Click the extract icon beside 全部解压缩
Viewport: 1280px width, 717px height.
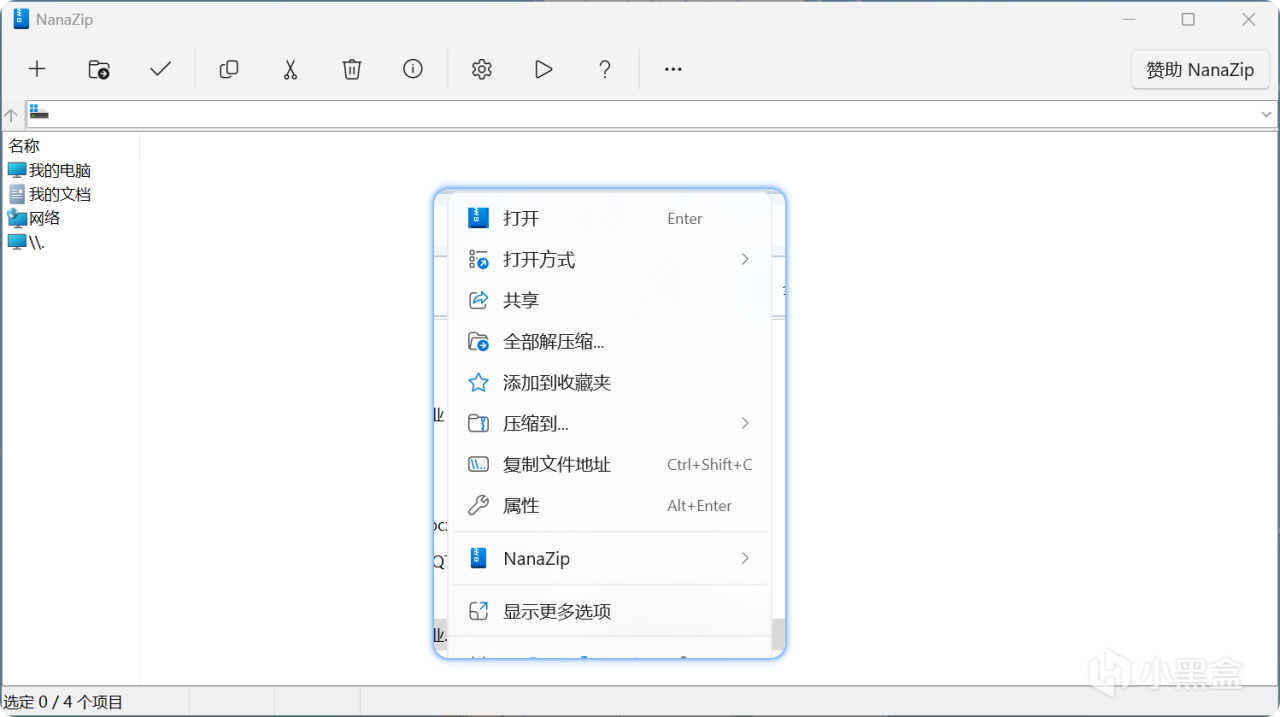[479, 341]
